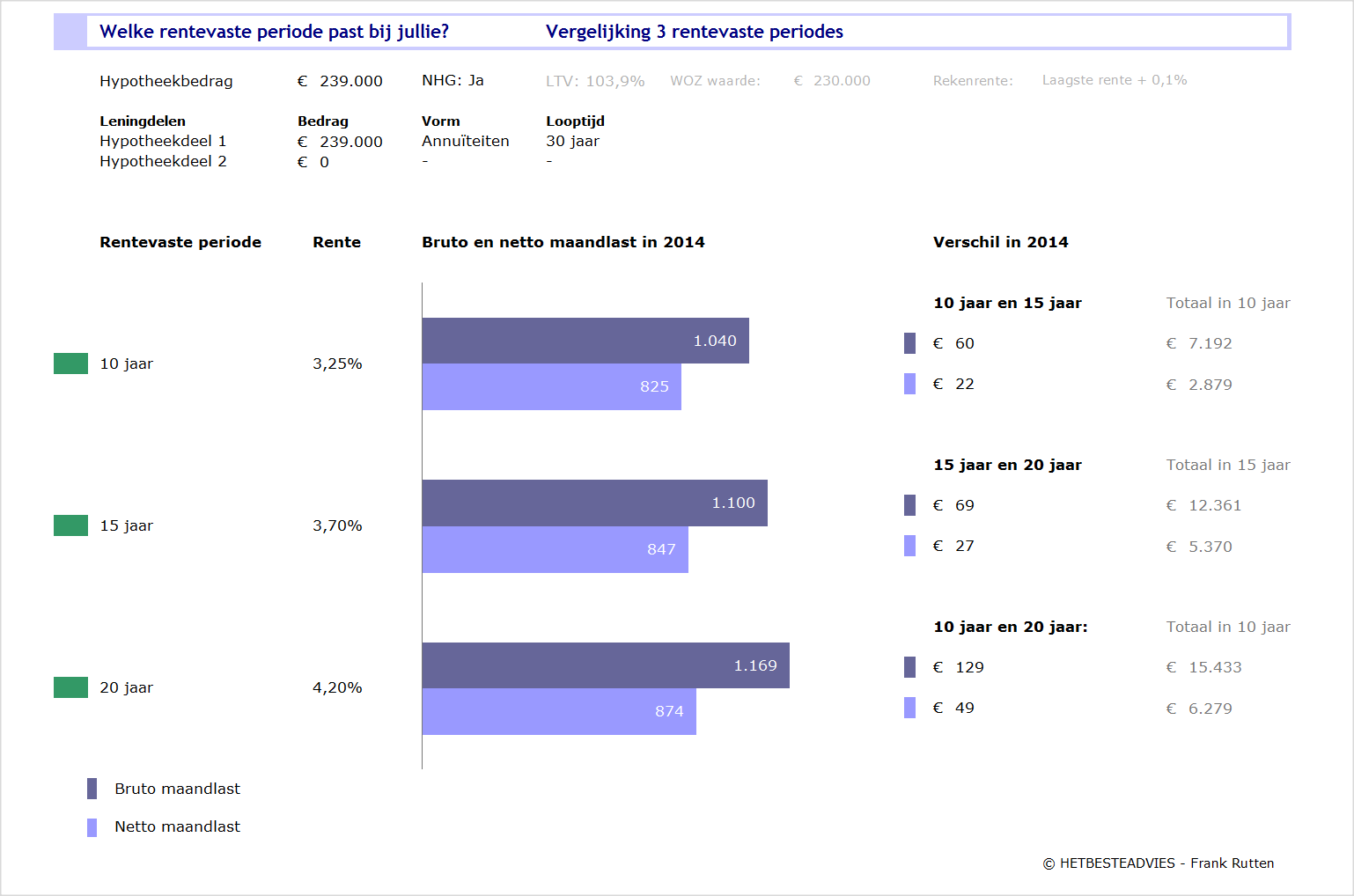Select the 847 netto bar for 15 jaar
Screen dimensions: 1354x896
[555, 549]
